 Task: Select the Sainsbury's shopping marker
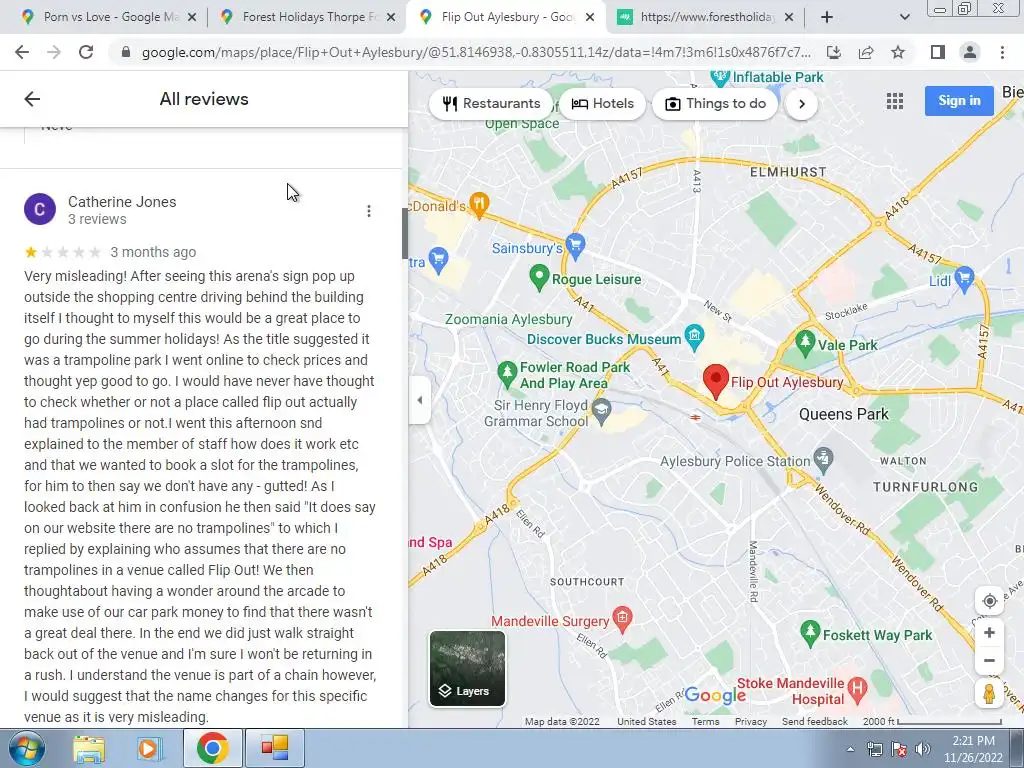[x=575, y=246]
